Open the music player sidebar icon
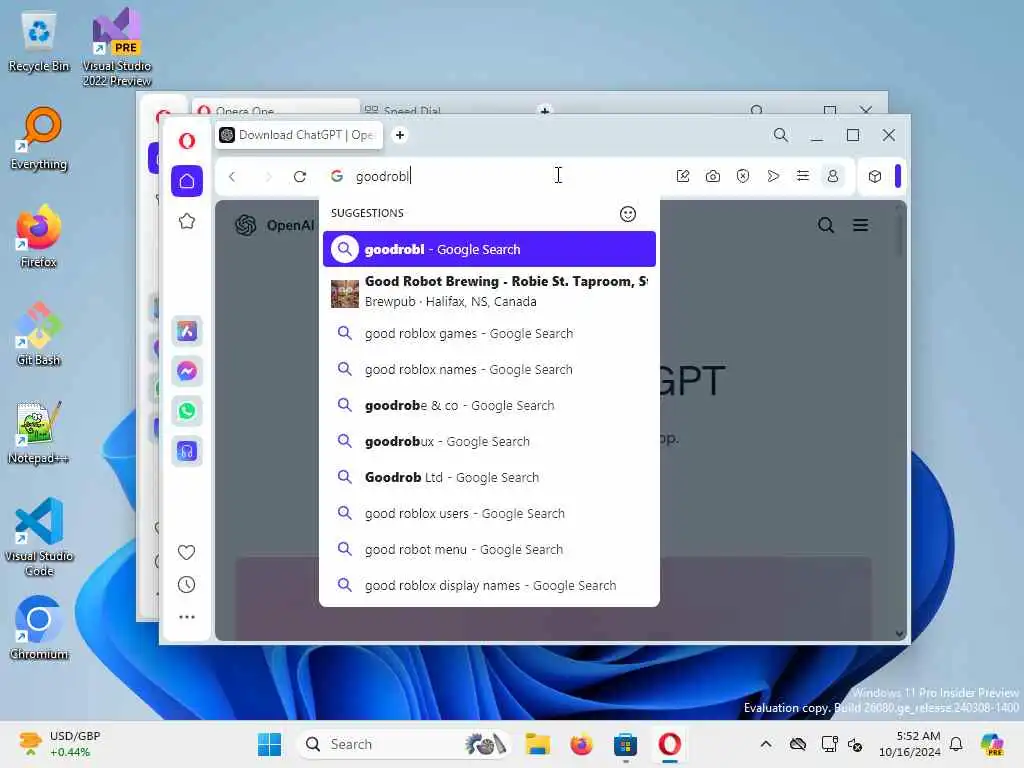This screenshot has height=768, width=1024. click(x=187, y=451)
